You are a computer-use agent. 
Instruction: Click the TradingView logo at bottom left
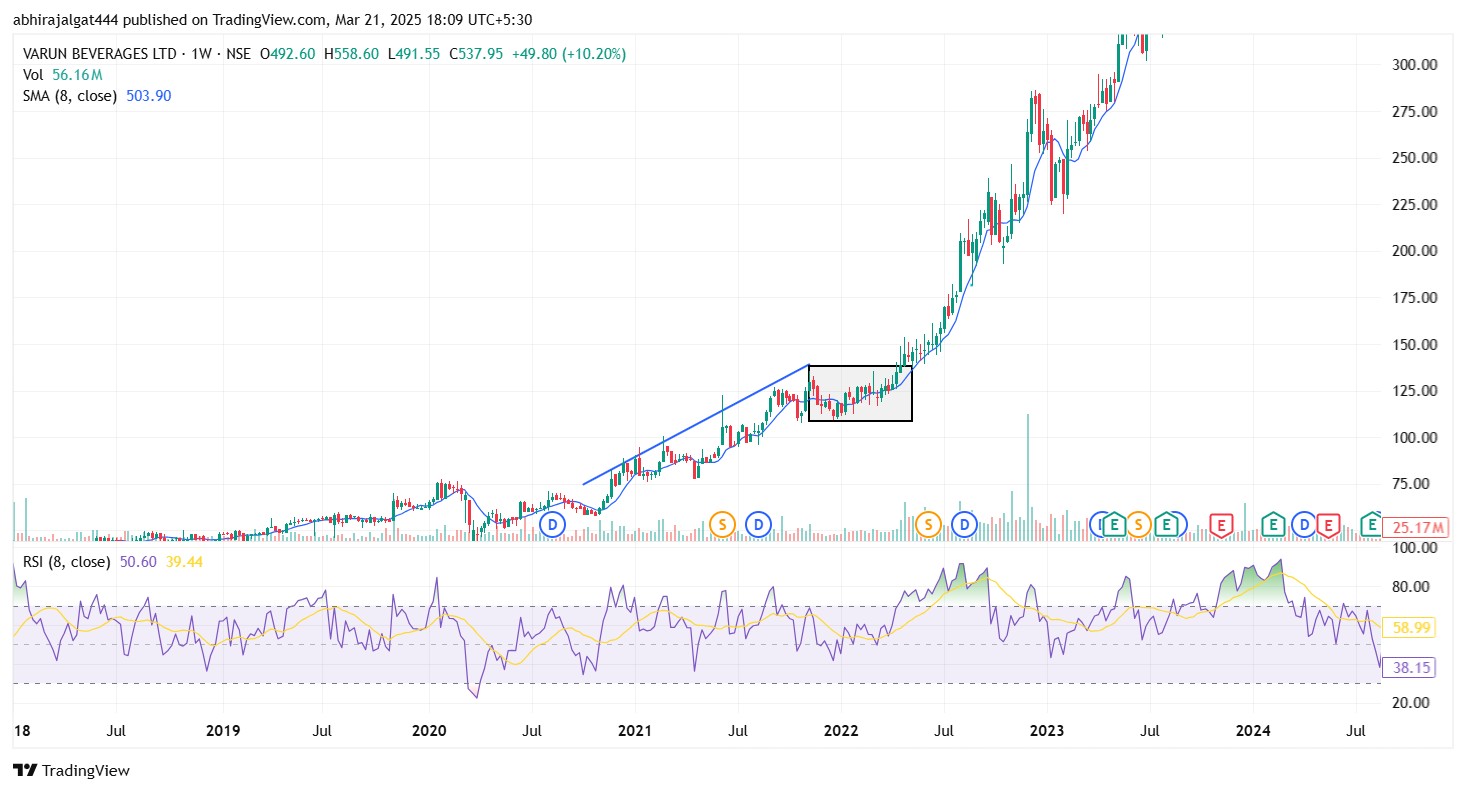tap(71, 770)
